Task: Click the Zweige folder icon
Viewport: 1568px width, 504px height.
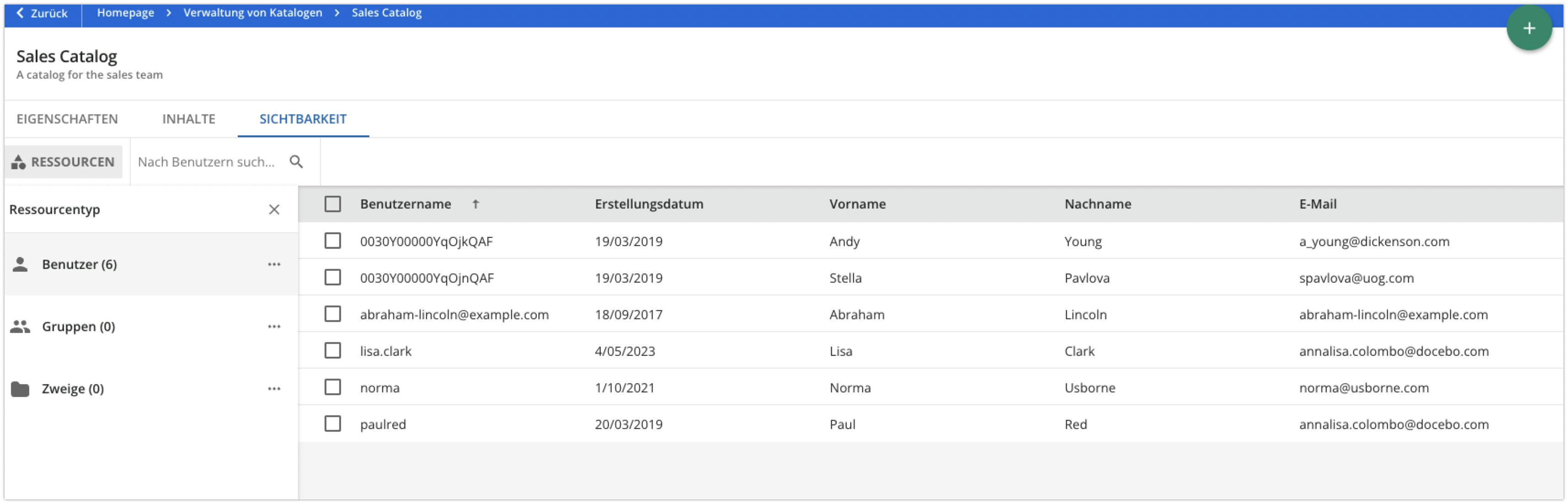Action: click(20, 389)
